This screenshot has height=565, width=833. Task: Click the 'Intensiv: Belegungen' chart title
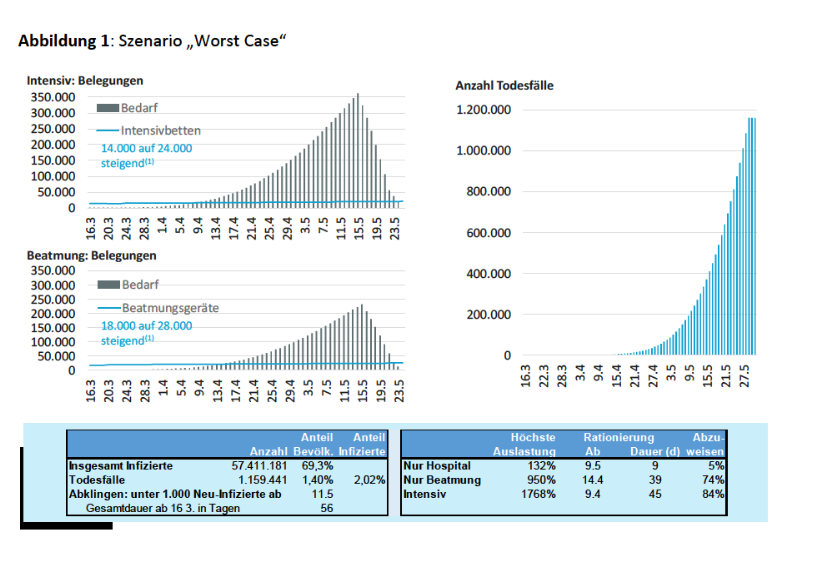point(84,80)
